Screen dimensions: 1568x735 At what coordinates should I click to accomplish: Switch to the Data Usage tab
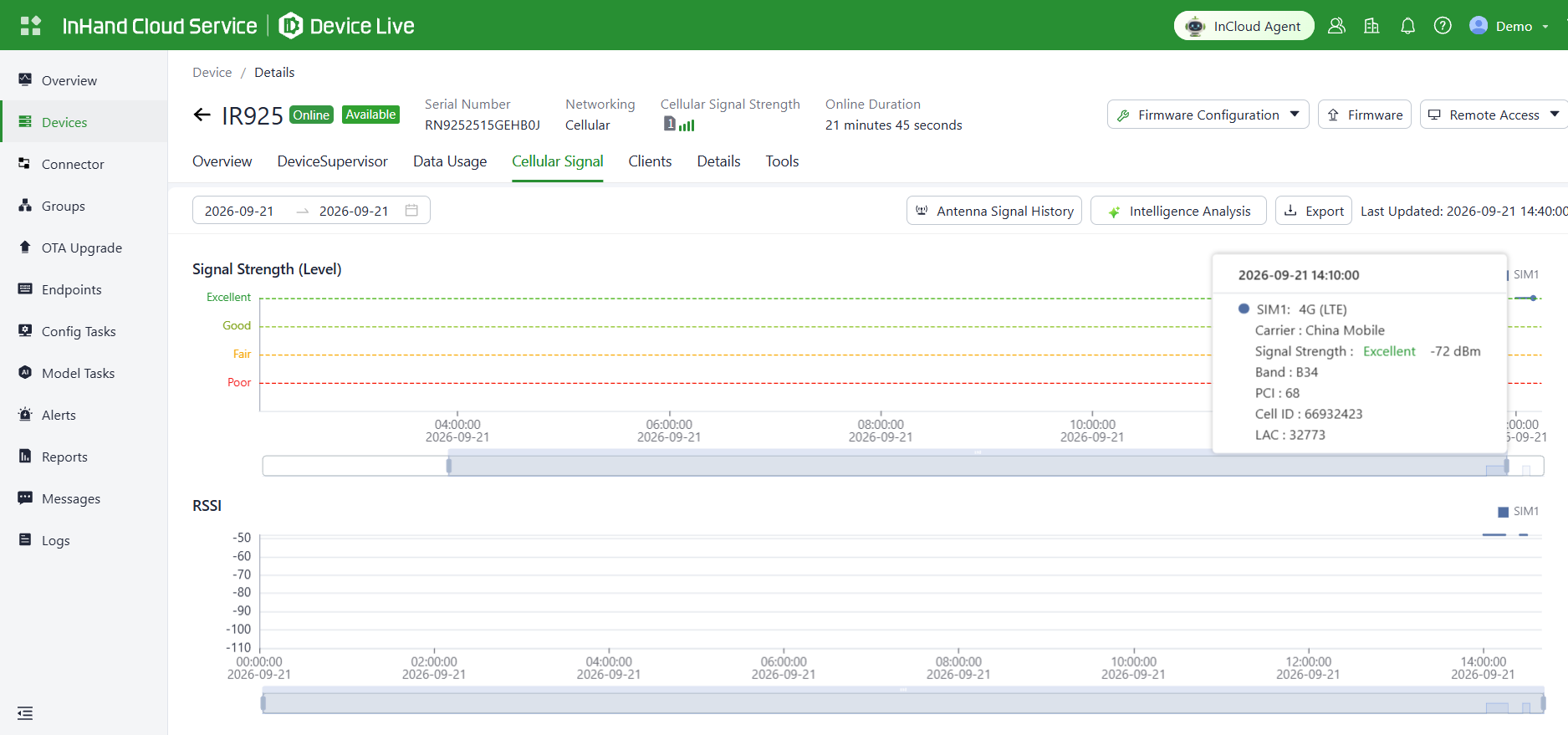click(x=450, y=161)
